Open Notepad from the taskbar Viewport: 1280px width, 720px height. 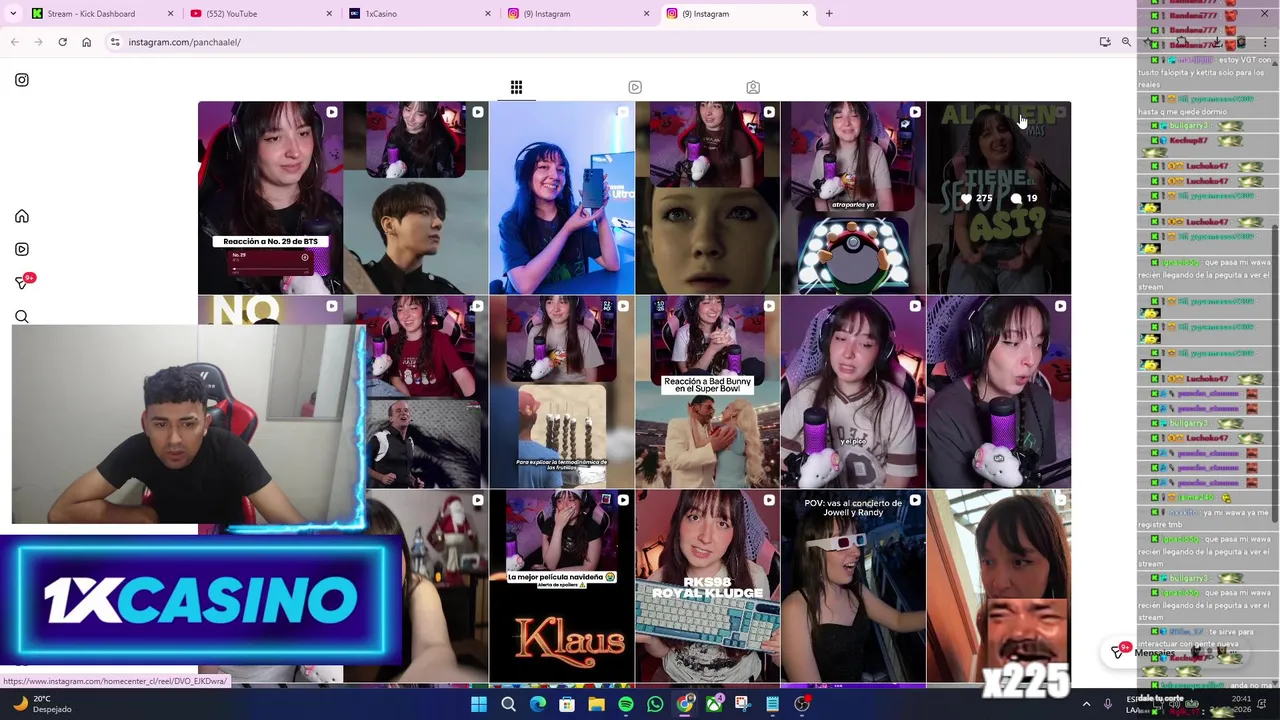[x=772, y=704]
